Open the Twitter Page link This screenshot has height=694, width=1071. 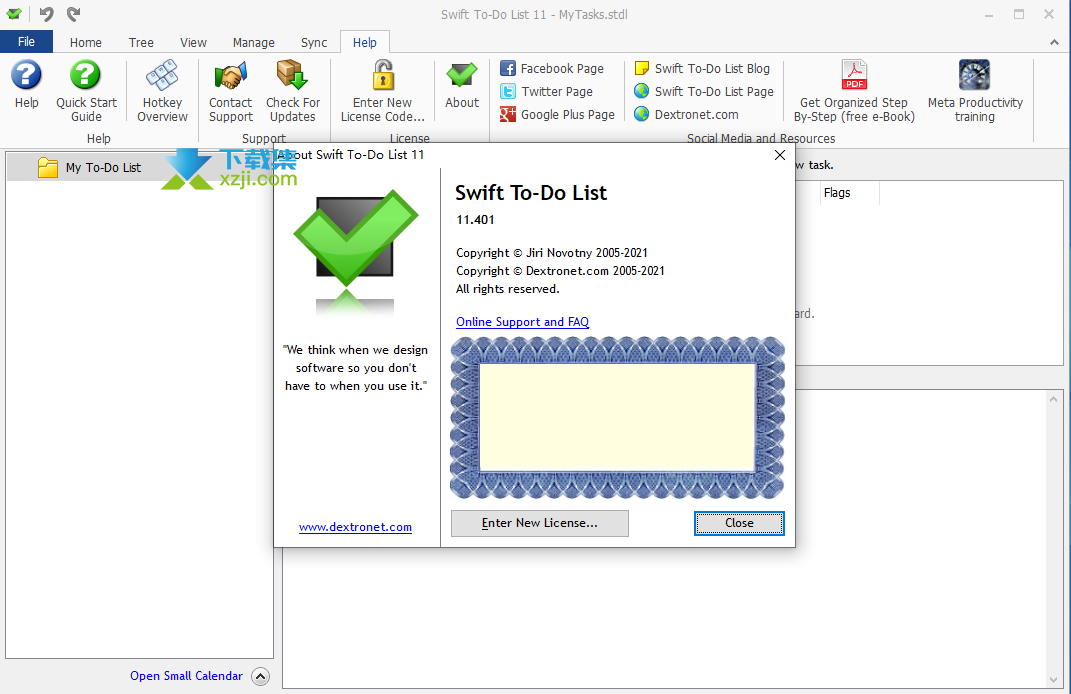pyautogui.click(x=546, y=92)
